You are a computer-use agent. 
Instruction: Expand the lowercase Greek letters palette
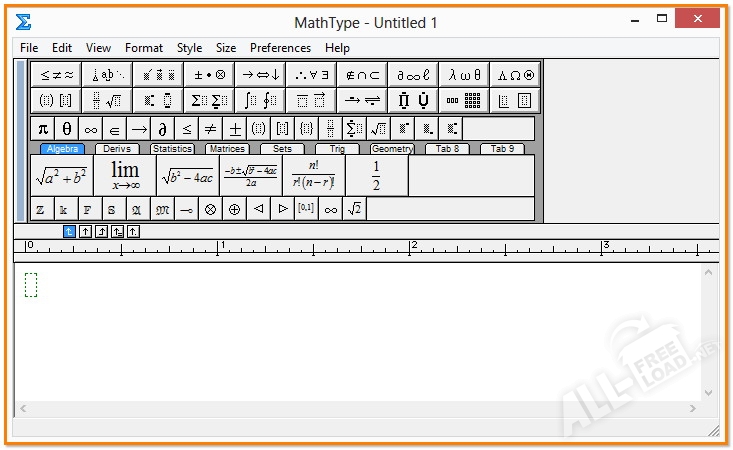465,74
